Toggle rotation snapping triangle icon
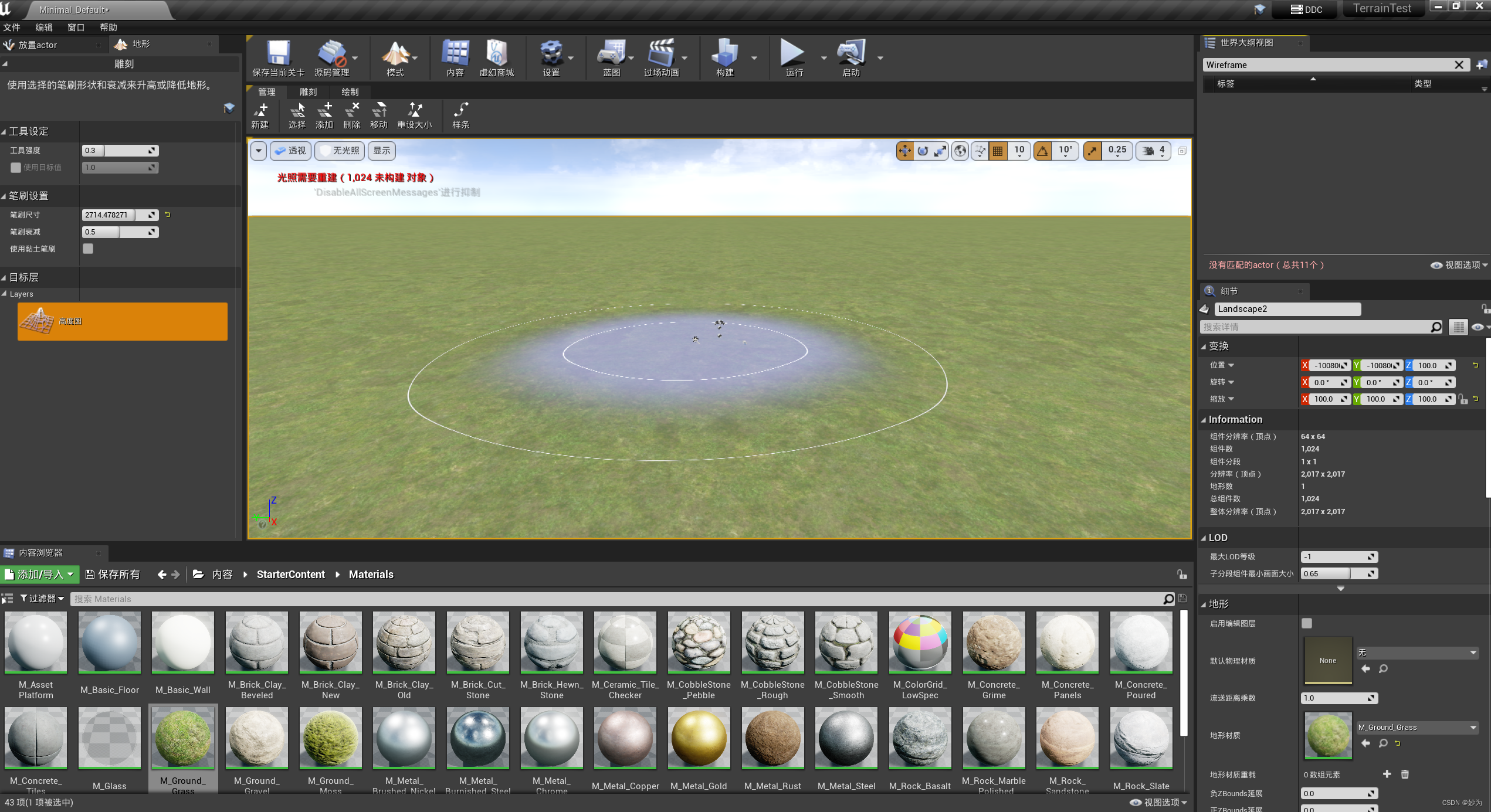Viewport: 1491px width, 812px height. (x=1043, y=151)
